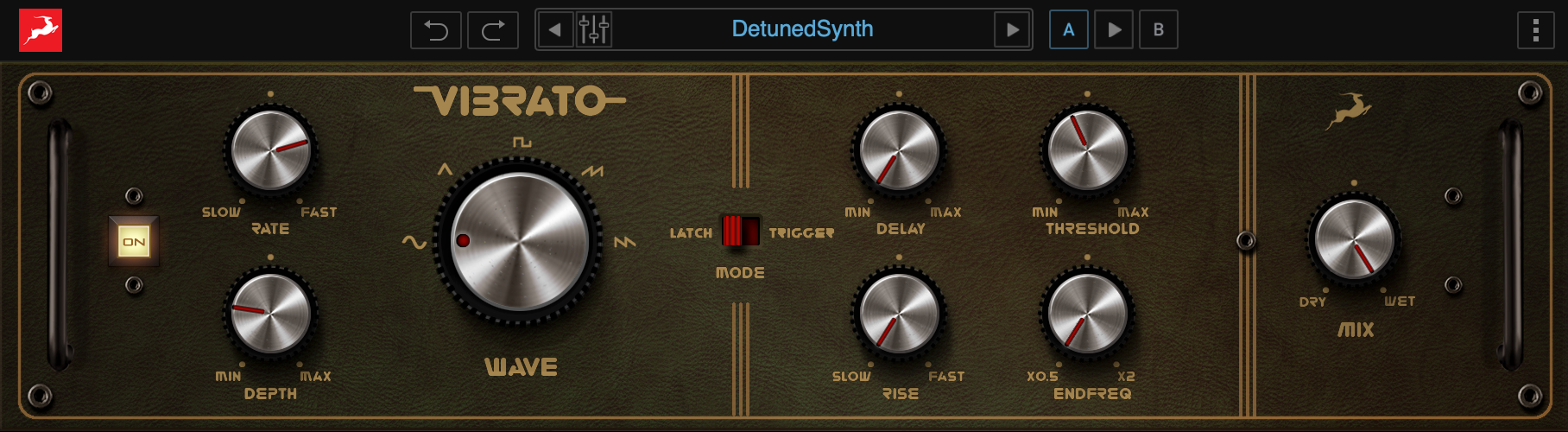Select the triangle wave symbol

tap(445, 169)
